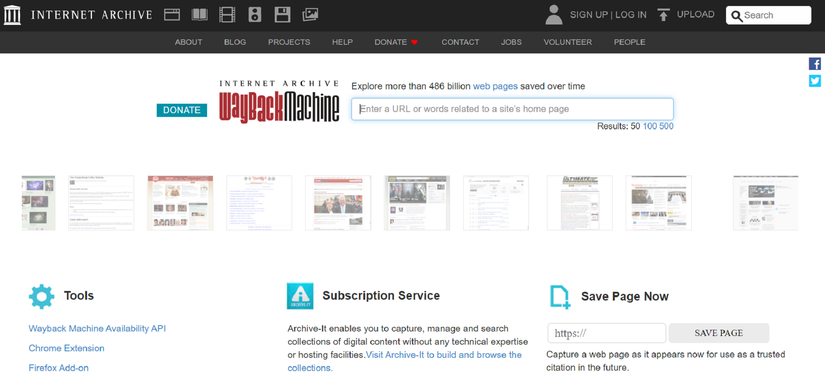Viewport: 825px width, 377px height.
Task: Open the JOBS menu item
Action: coord(511,42)
